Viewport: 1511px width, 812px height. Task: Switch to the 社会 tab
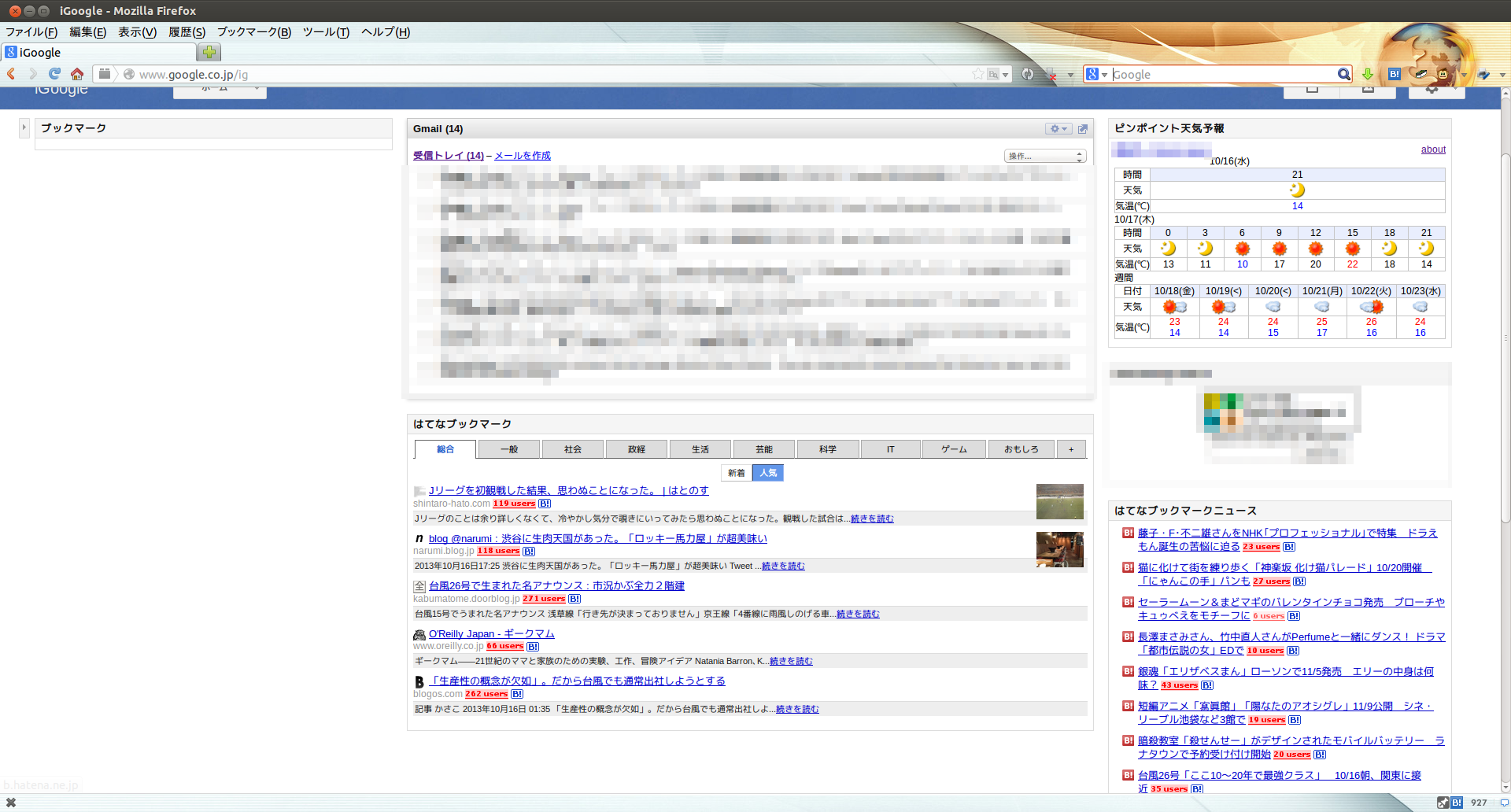[x=573, y=449]
